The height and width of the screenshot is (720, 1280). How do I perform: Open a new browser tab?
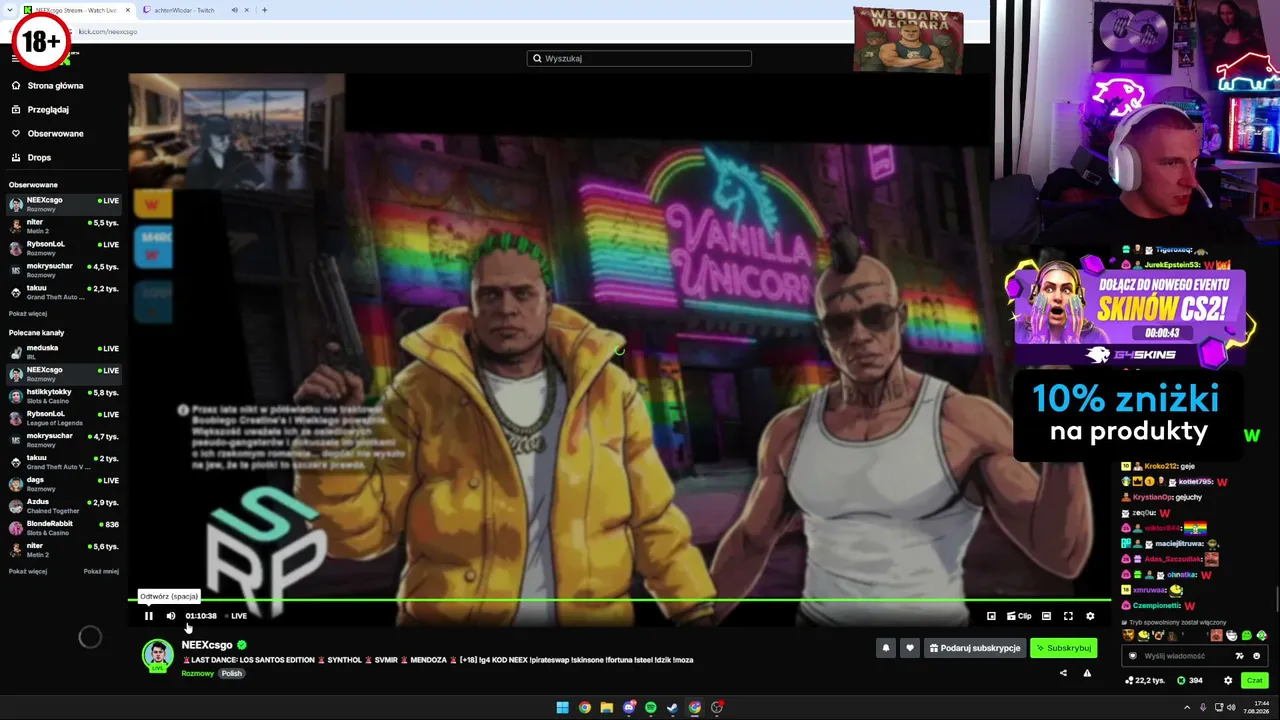click(x=264, y=10)
